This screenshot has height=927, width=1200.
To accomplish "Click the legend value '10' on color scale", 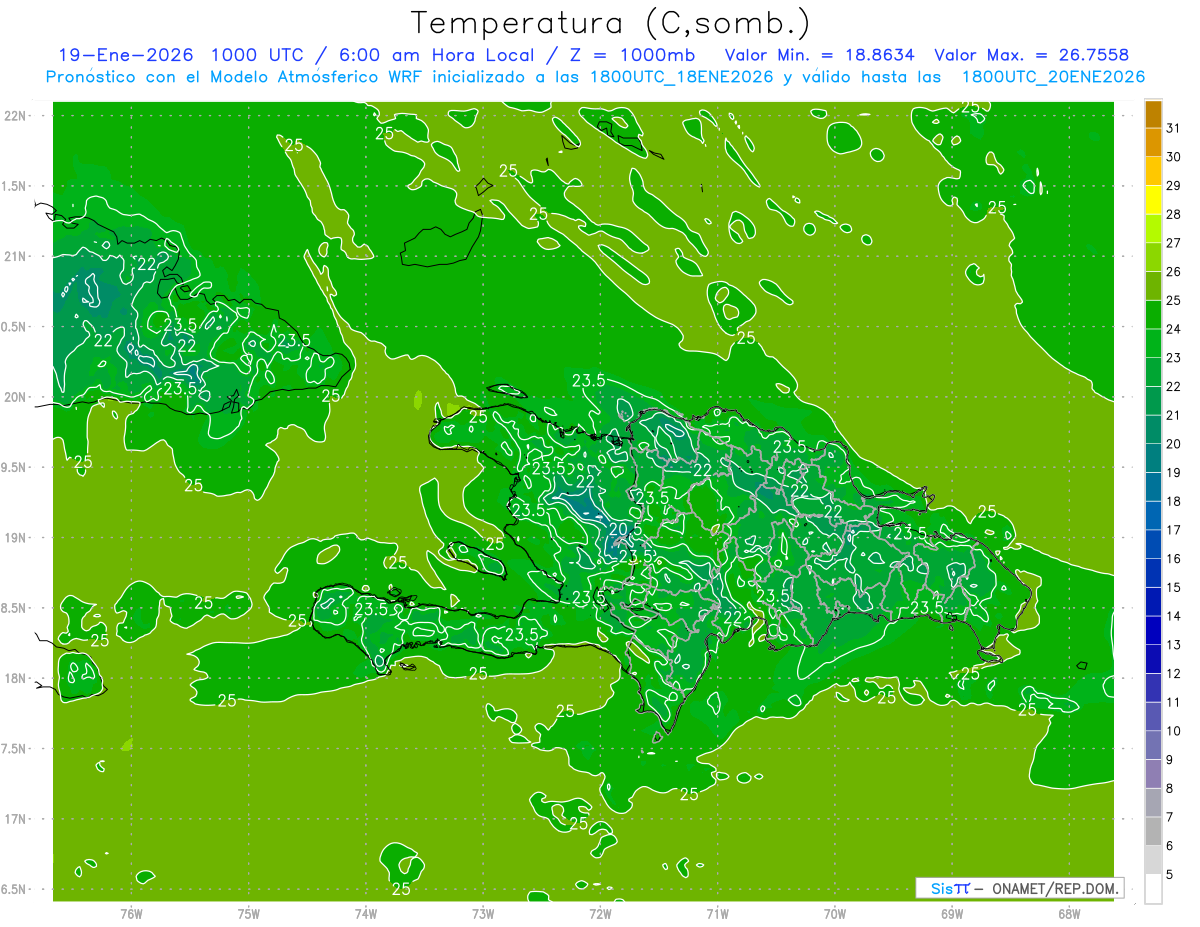I will 1173,731.
